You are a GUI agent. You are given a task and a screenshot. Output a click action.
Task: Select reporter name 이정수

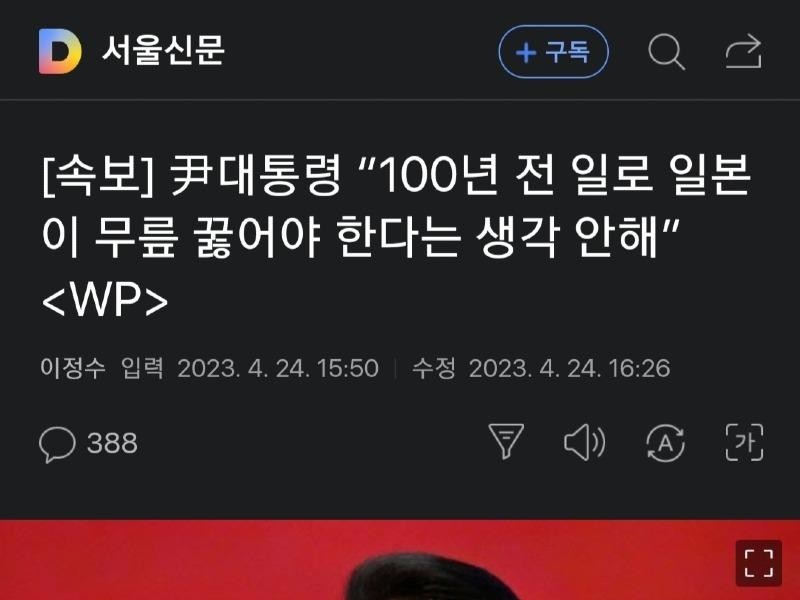[x=73, y=368]
